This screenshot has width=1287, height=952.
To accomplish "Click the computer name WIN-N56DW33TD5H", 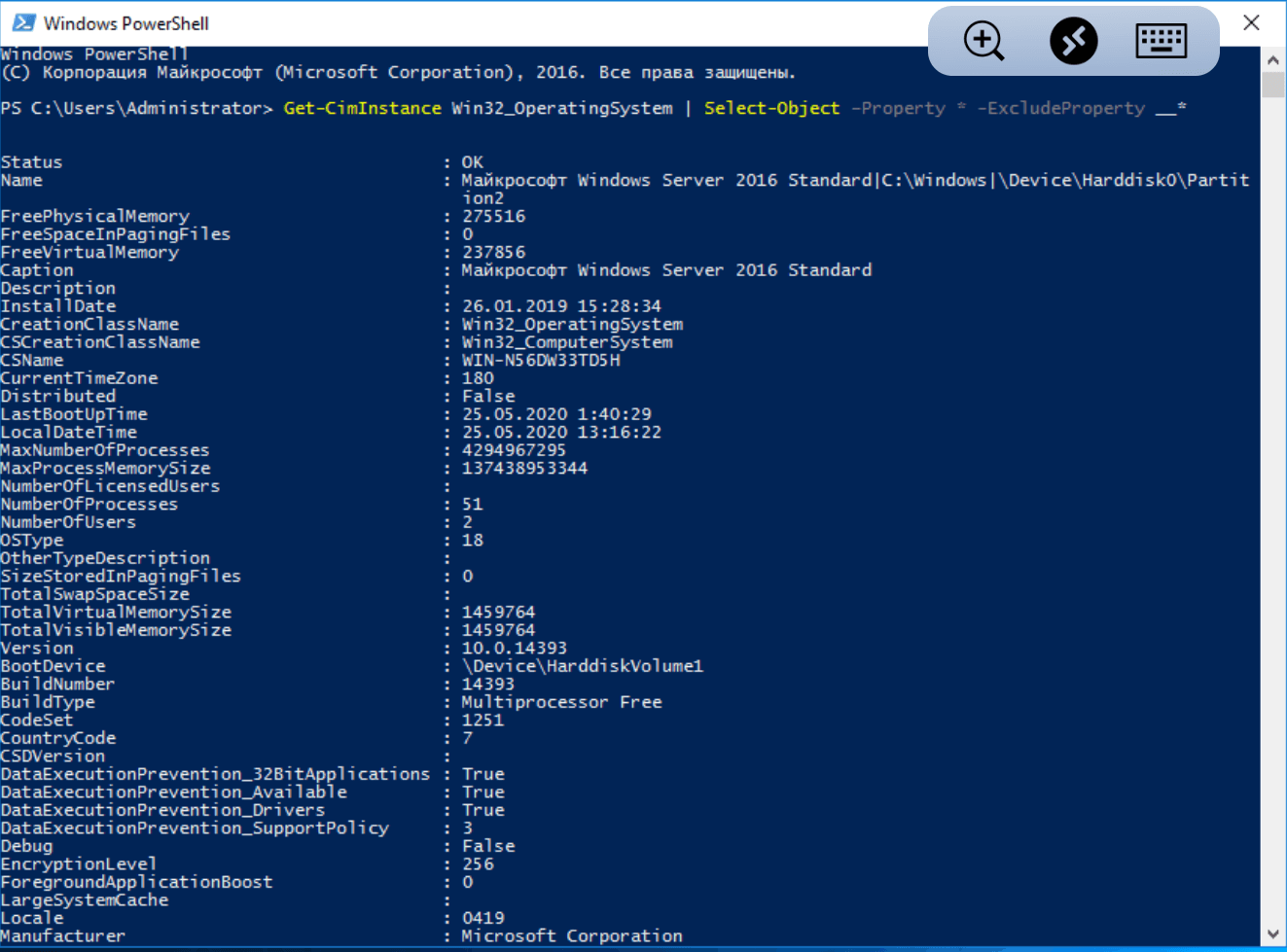I will pyautogui.click(x=541, y=361).
